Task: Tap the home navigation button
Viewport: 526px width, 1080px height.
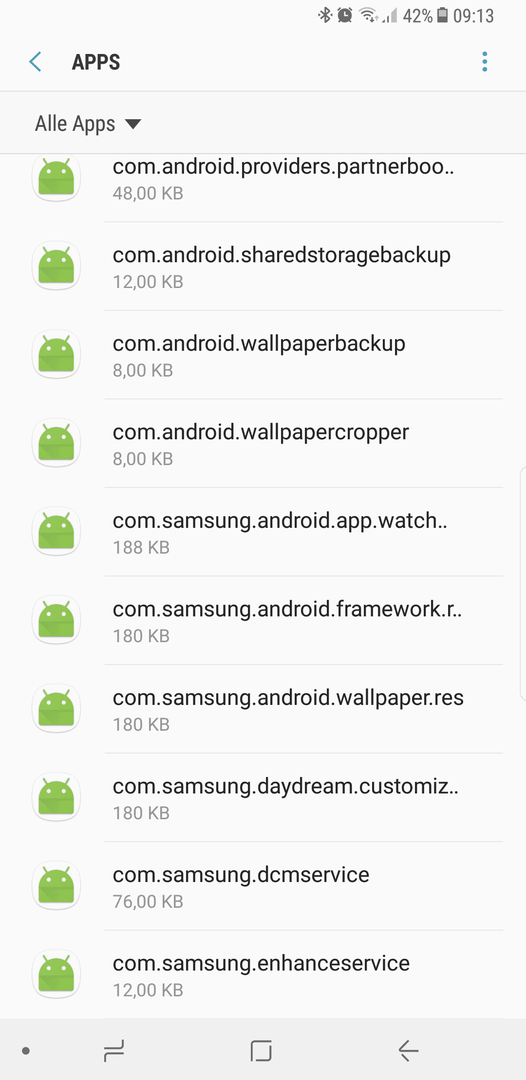Action: tap(262, 1050)
